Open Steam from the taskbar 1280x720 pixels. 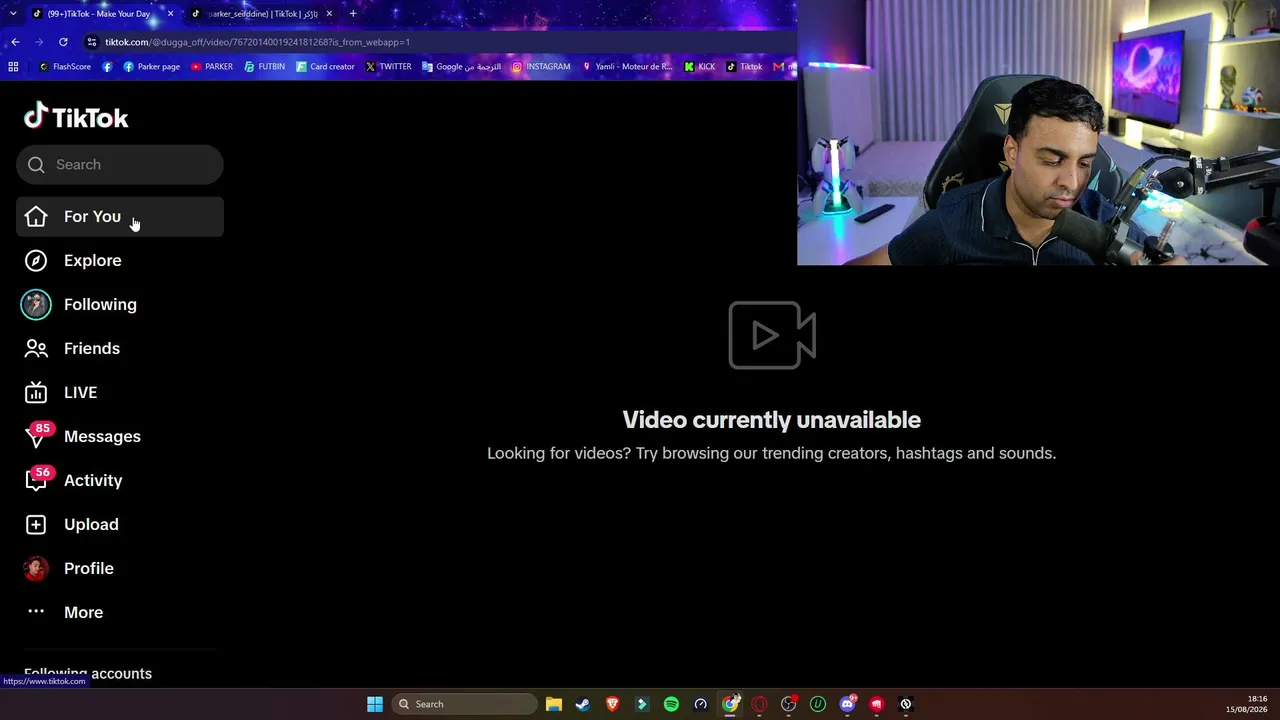583,704
